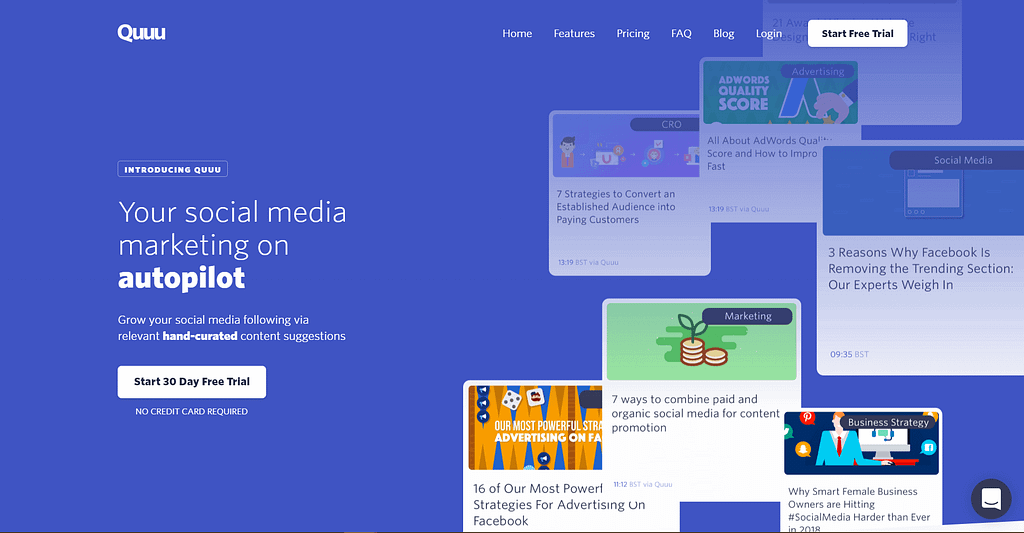Open '3 Reasons Why Facebook' article title
Screen dimensions: 1024x533
tap(921, 268)
